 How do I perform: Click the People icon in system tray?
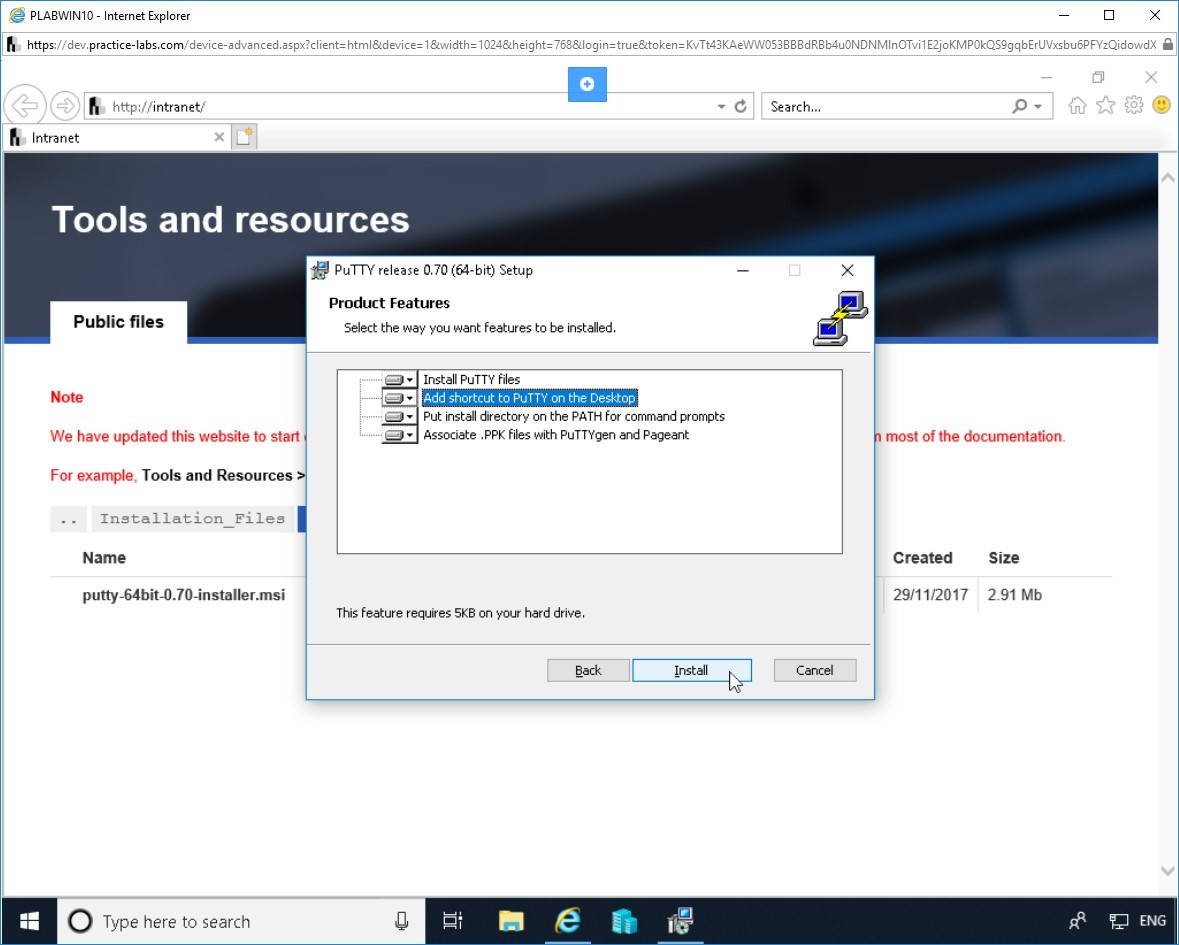pyautogui.click(x=1077, y=921)
